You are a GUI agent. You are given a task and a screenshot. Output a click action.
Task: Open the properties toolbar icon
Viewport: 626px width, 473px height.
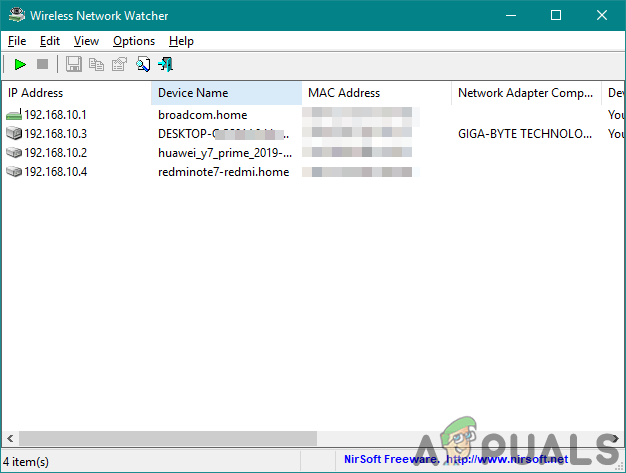click(x=119, y=64)
